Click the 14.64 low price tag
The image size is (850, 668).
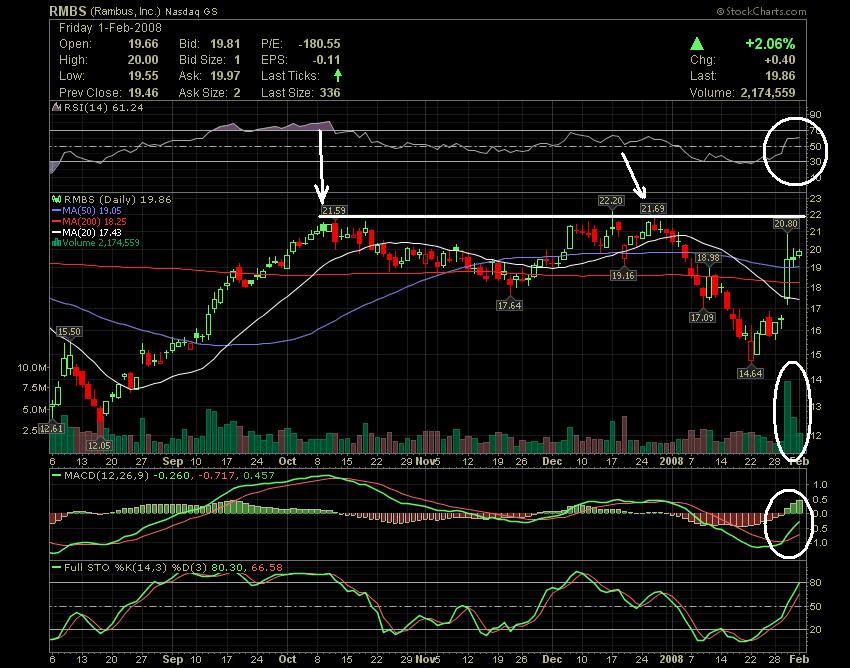[x=750, y=373]
